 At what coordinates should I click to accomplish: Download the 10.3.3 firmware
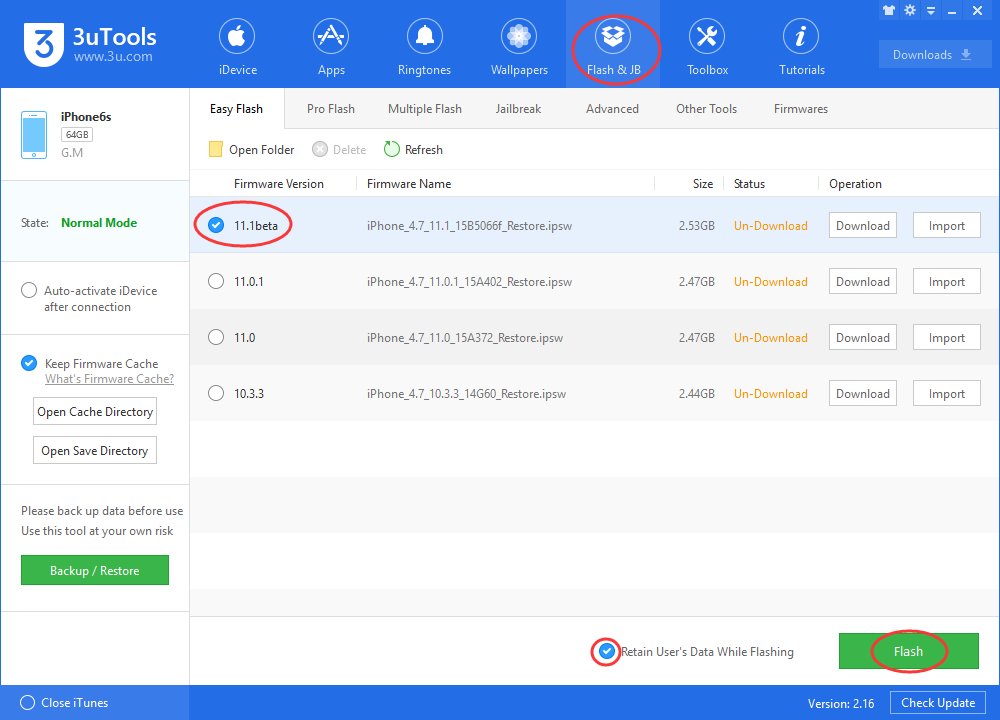click(862, 393)
